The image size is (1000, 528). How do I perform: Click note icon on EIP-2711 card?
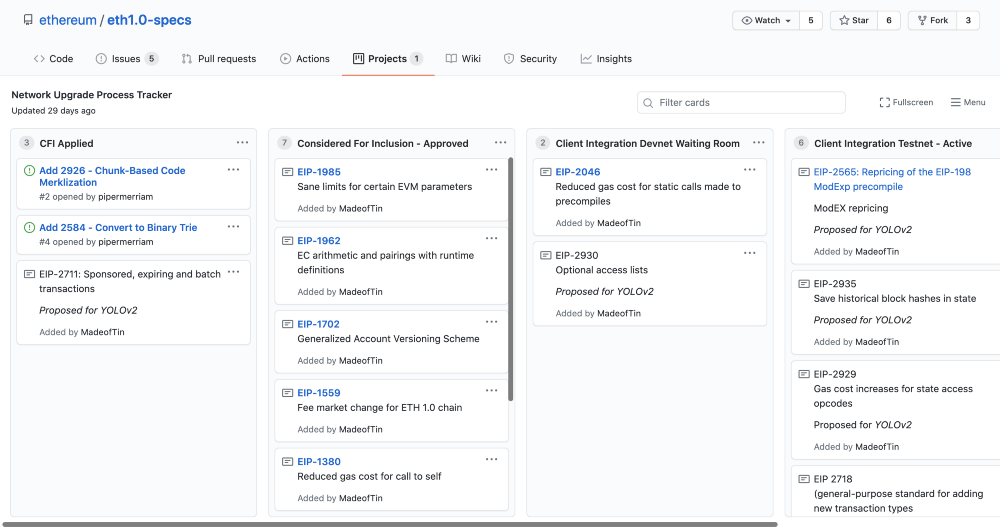coord(29,274)
